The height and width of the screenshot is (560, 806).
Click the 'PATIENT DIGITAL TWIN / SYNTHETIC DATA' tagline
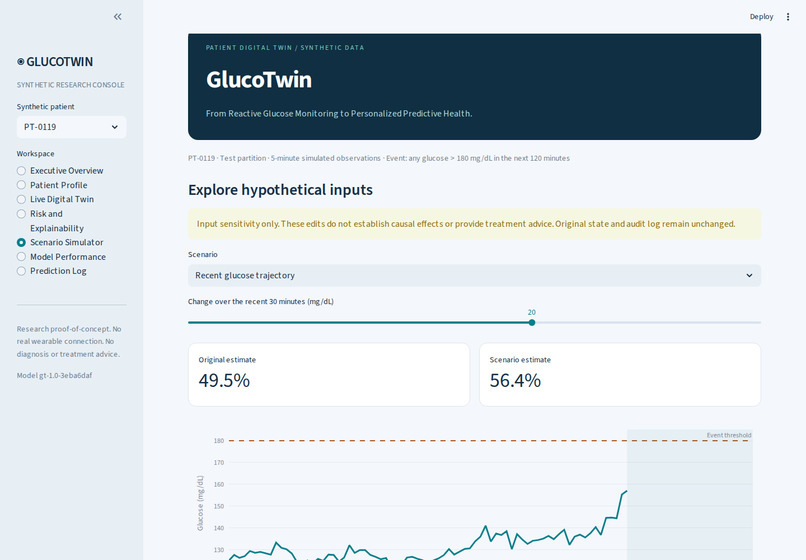285,47
